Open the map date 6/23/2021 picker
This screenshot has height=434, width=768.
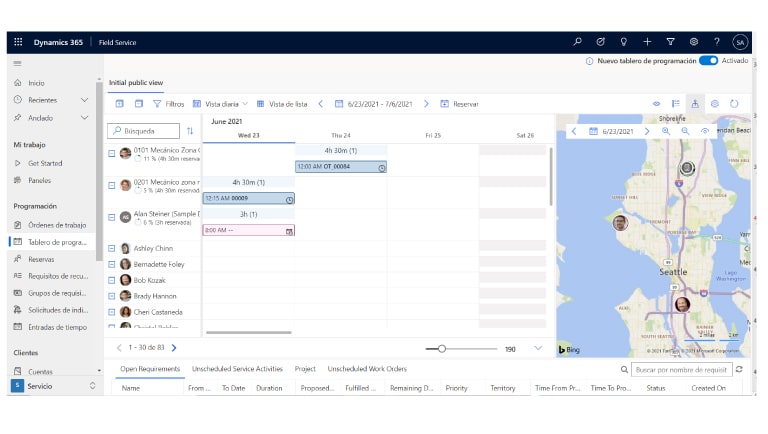611,131
